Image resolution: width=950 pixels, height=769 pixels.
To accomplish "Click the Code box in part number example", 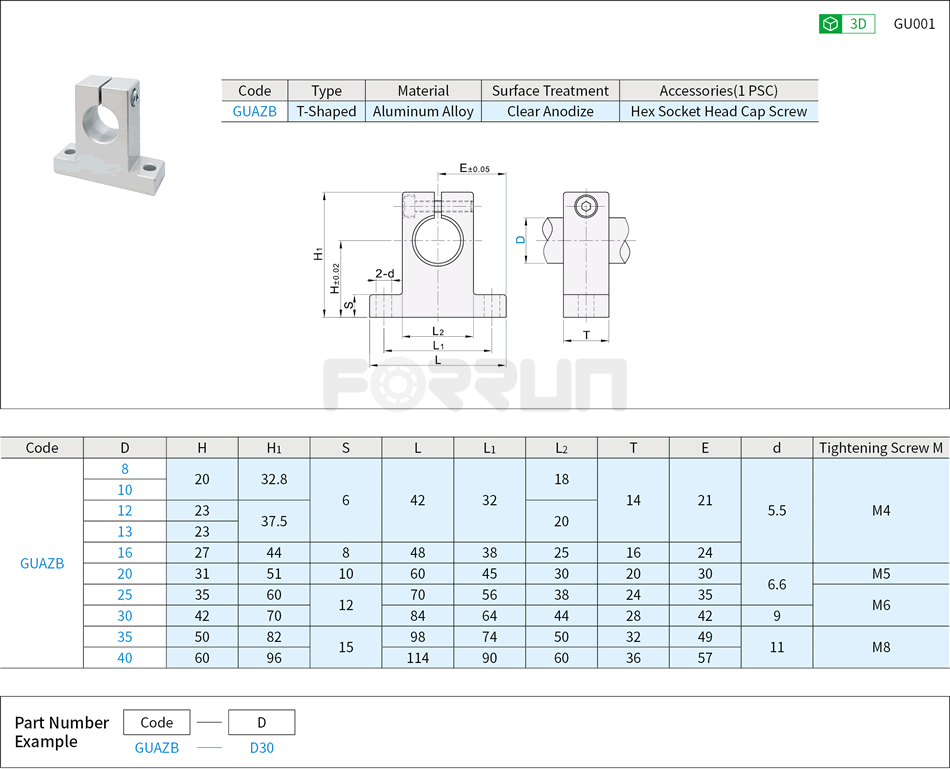I will (156, 722).
